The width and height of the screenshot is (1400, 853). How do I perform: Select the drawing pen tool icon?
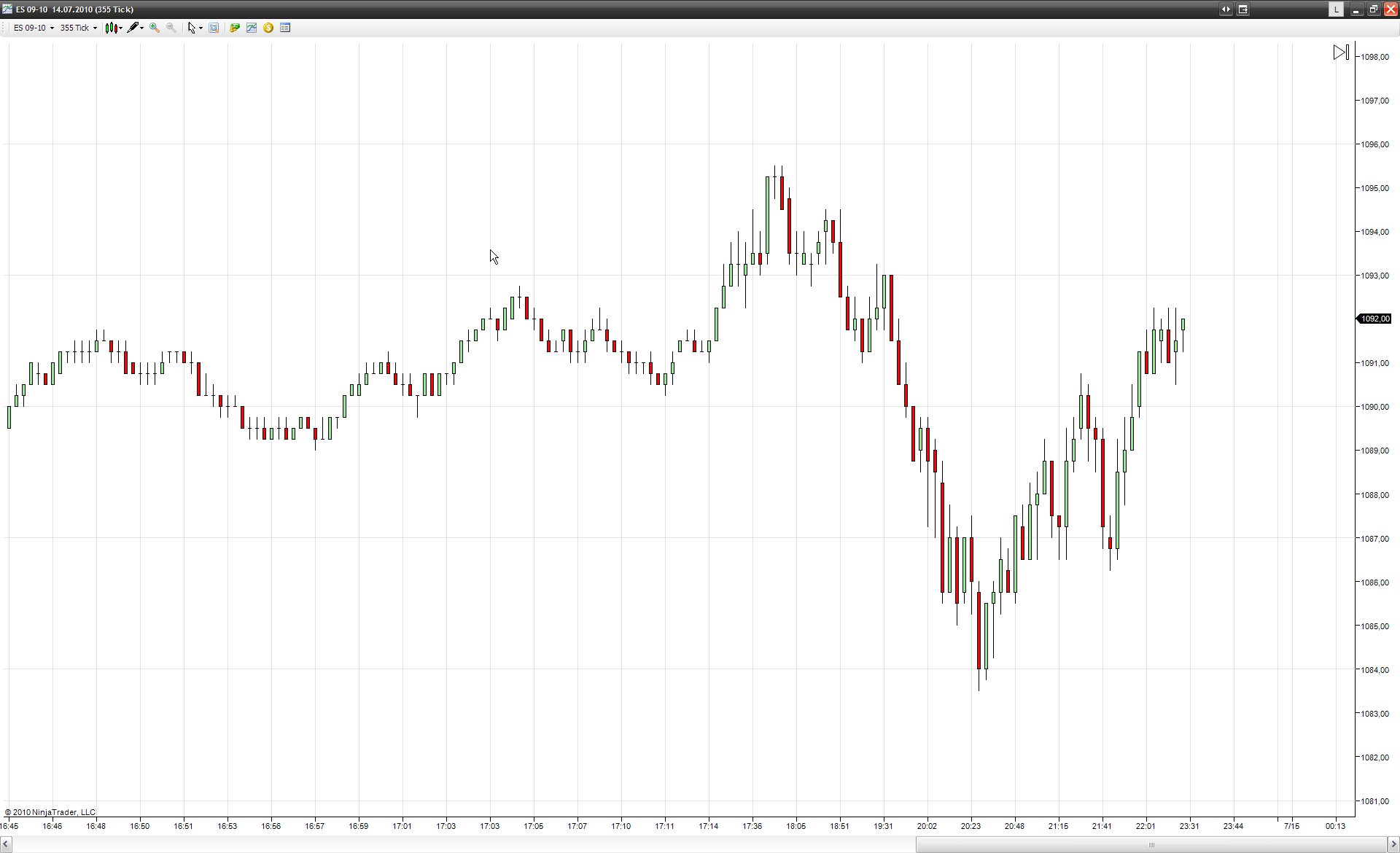[x=132, y=28]
